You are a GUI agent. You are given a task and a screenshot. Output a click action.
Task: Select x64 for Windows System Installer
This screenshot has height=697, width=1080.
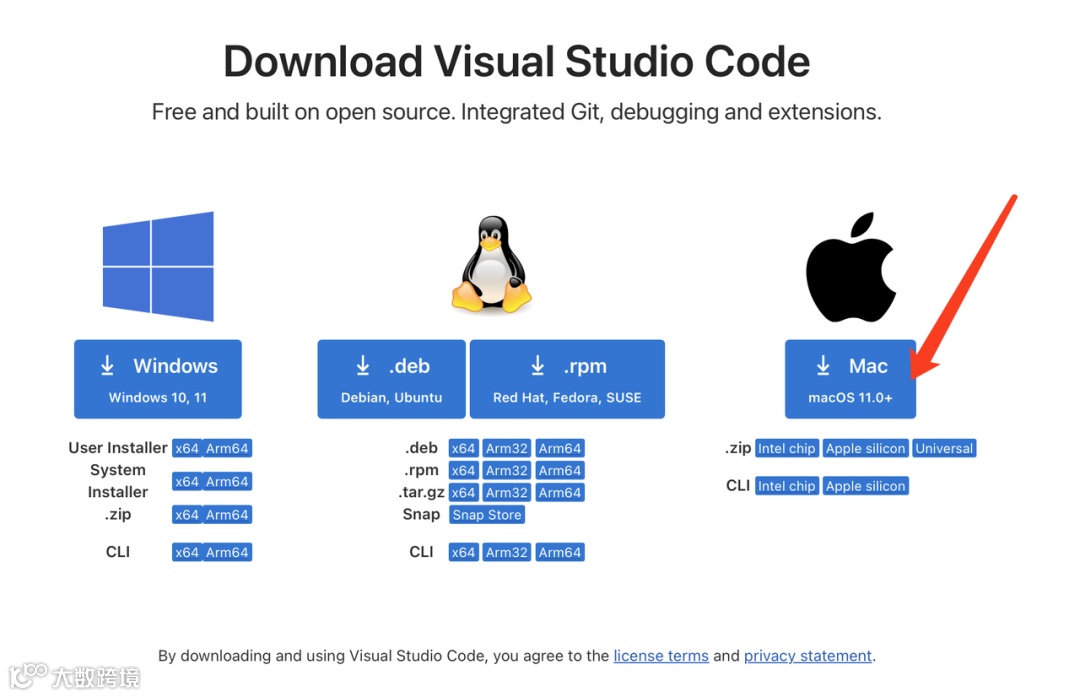click(x=187, y=481)
